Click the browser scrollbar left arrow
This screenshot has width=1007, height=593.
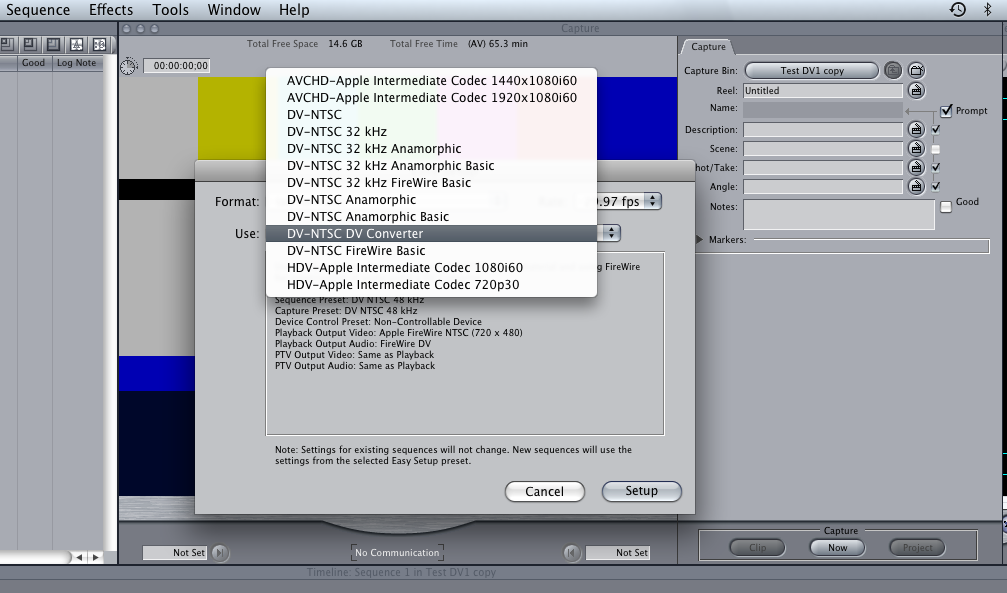[79, 557]
